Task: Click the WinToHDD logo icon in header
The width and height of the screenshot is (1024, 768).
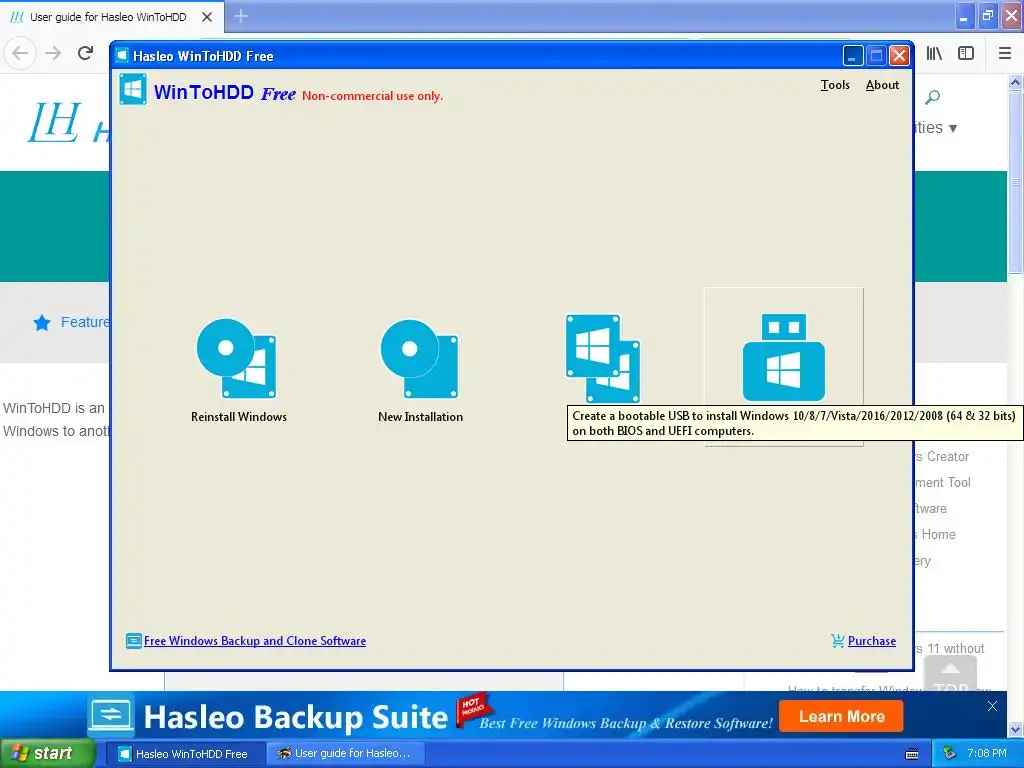Action: pyautogui.click(x=133, y=89)
